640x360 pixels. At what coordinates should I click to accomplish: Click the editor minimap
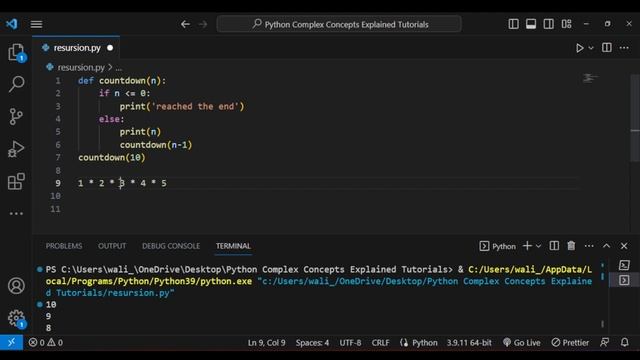[x=589, y=78]
